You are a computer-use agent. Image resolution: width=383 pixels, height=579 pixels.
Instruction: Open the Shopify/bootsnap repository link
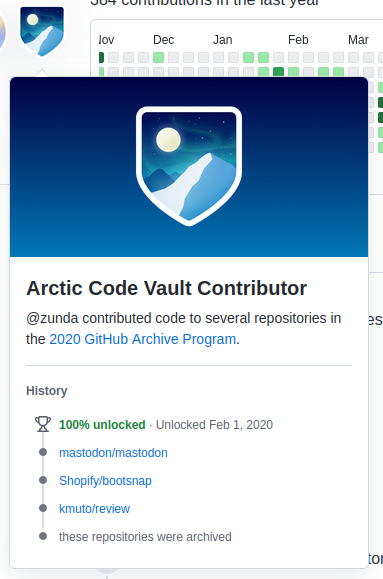pyautogui.click(x=105, y=481)
